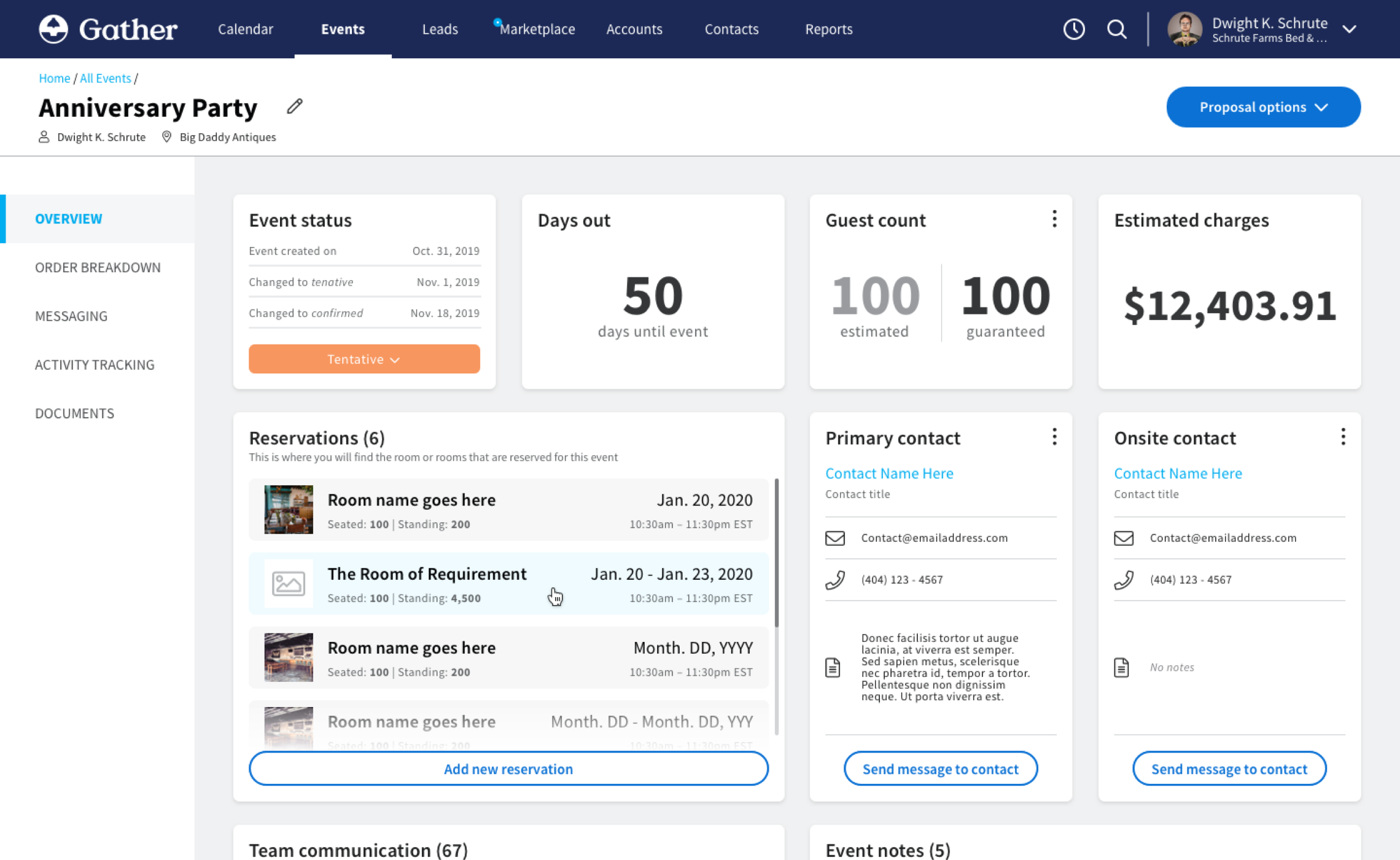Open Guest count three-dot menu
Viewport: 1400px width, 860px height.
[x=1054, y=219]
